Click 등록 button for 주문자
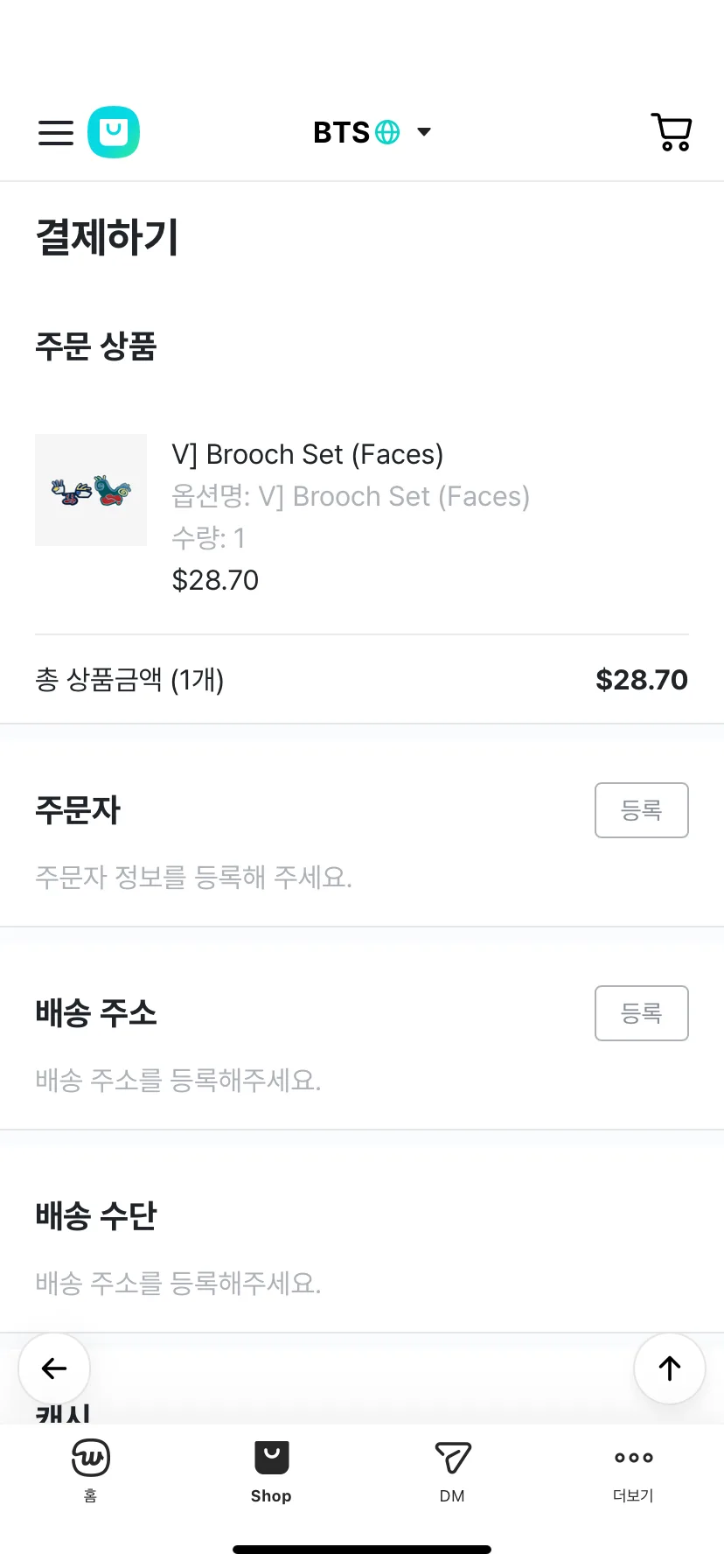This screenshot has width=724, height=1568. [642, 810]
